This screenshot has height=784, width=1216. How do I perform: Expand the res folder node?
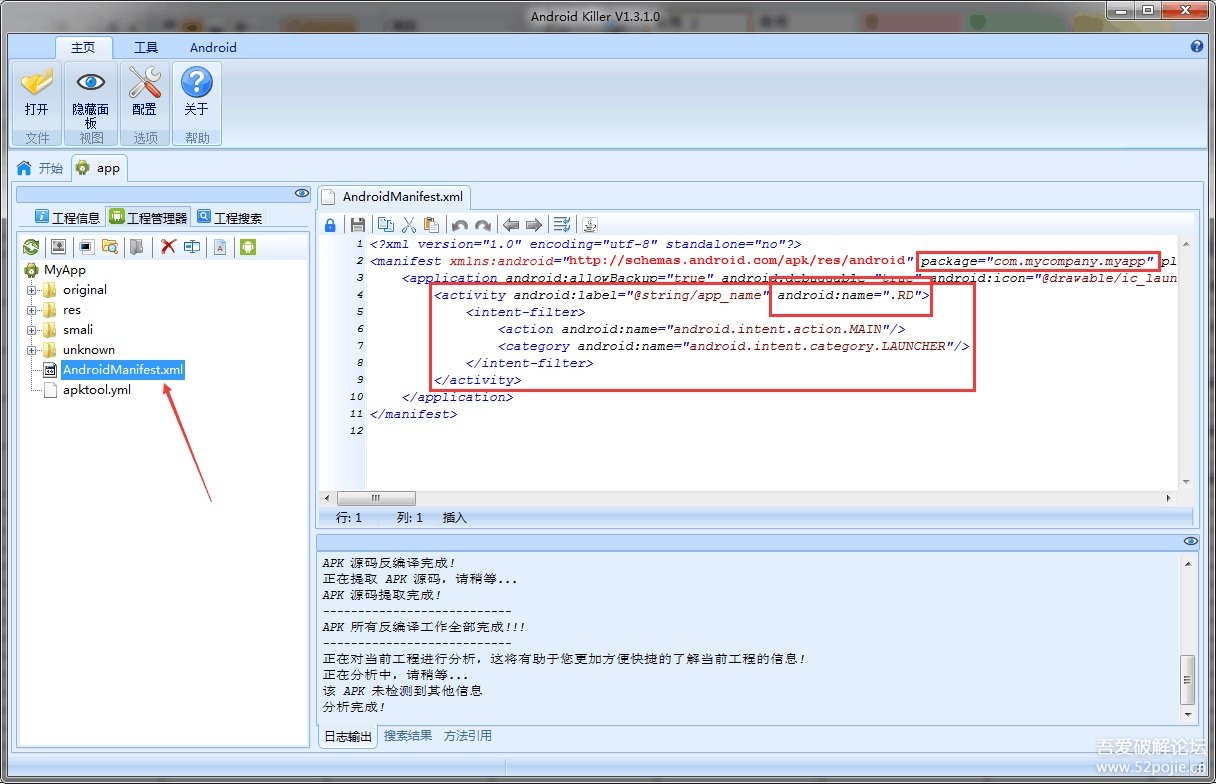[x=32, y=310]
